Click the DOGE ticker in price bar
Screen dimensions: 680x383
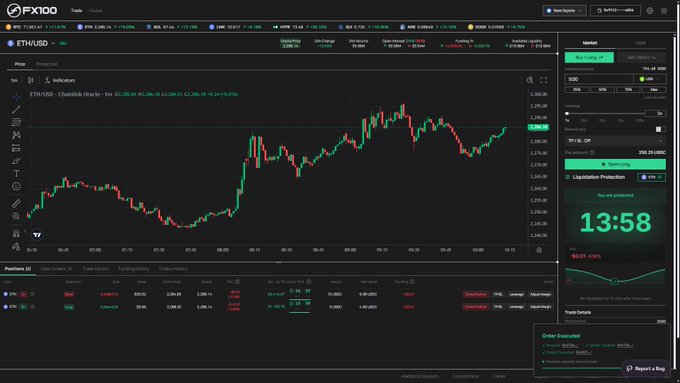click(497, 27)
